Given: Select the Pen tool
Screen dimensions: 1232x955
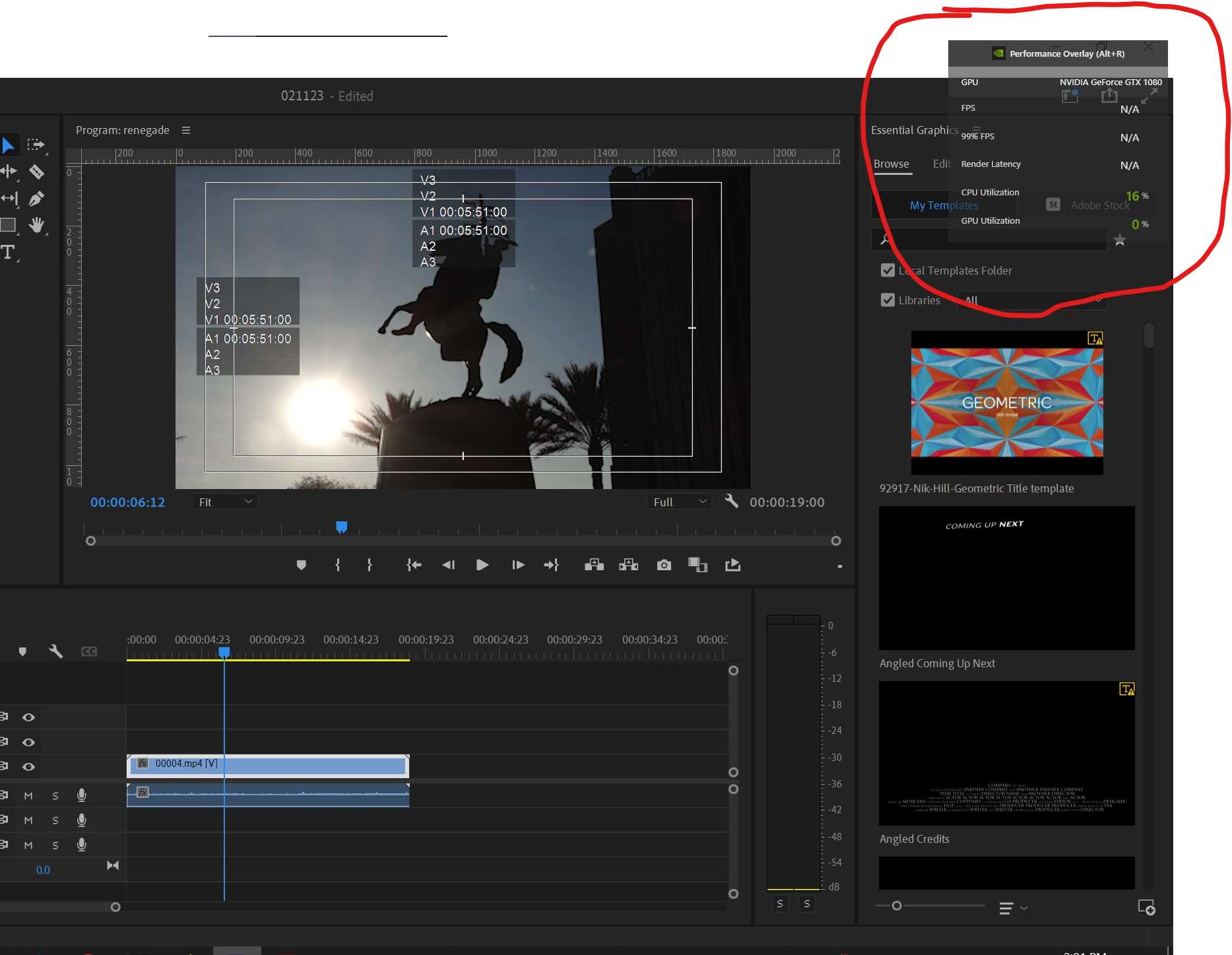Looking at the screenshot, I should tap(36, 198).
